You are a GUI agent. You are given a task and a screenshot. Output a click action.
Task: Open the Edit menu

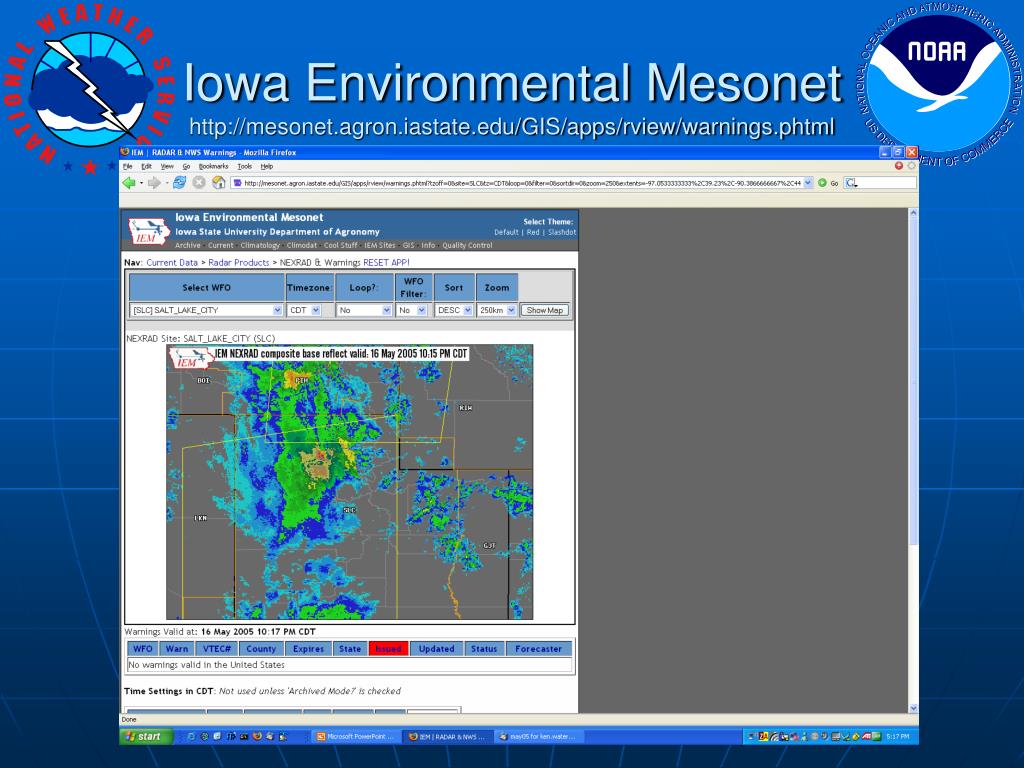point(146,167)
